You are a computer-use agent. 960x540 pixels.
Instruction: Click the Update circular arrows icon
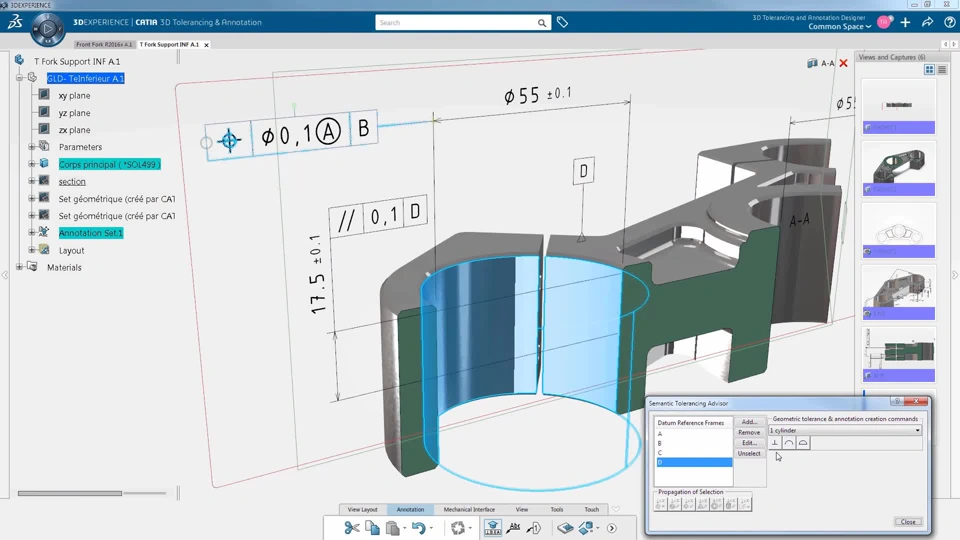[x=457, y=528]
